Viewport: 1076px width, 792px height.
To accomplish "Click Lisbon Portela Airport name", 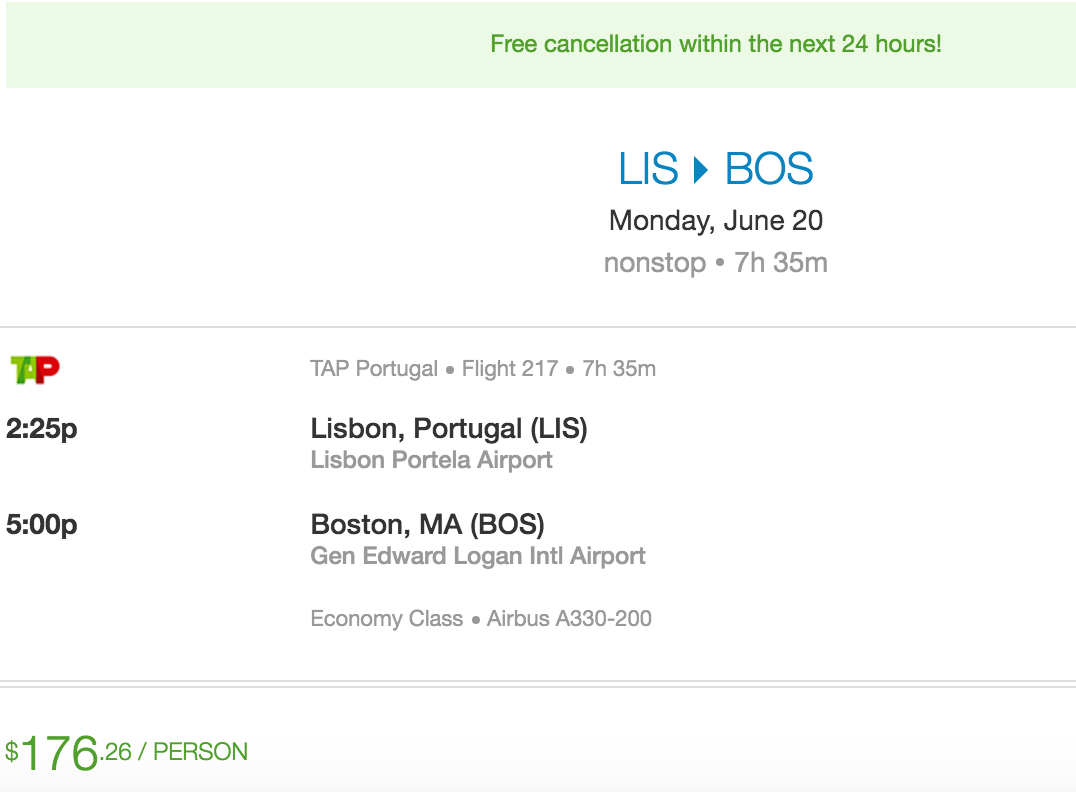I will point(431,460).
